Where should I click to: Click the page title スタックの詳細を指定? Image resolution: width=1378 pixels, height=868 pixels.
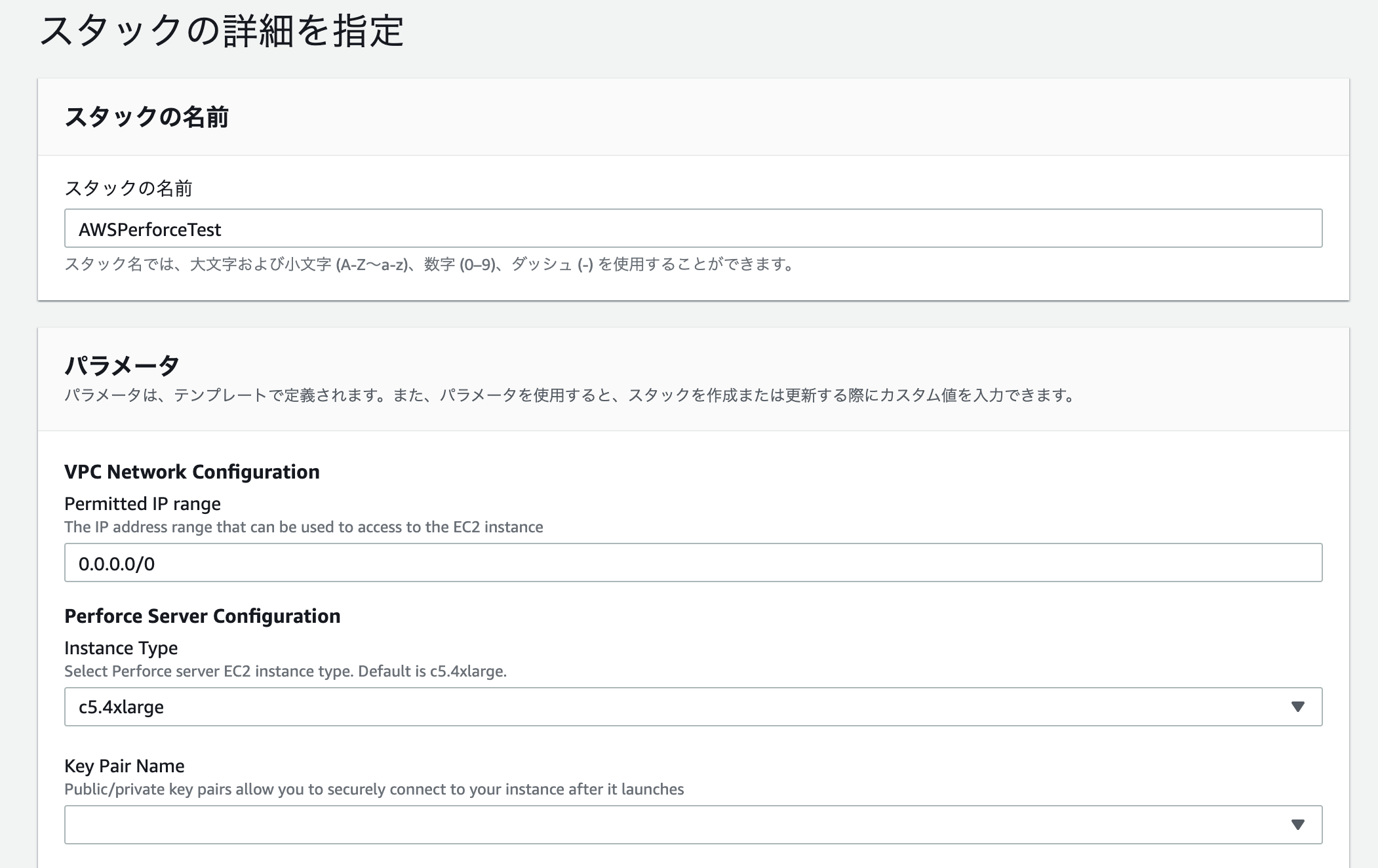222,31
